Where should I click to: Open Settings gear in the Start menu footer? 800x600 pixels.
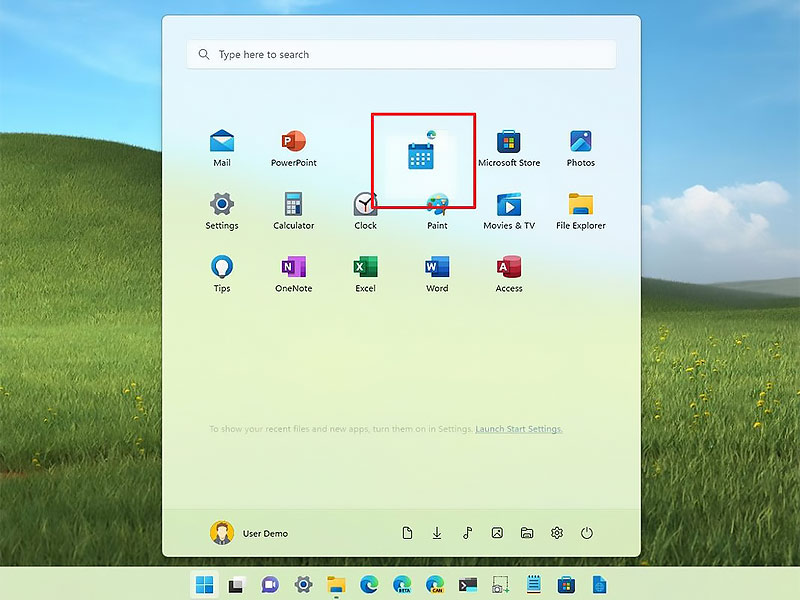point(557,533)
